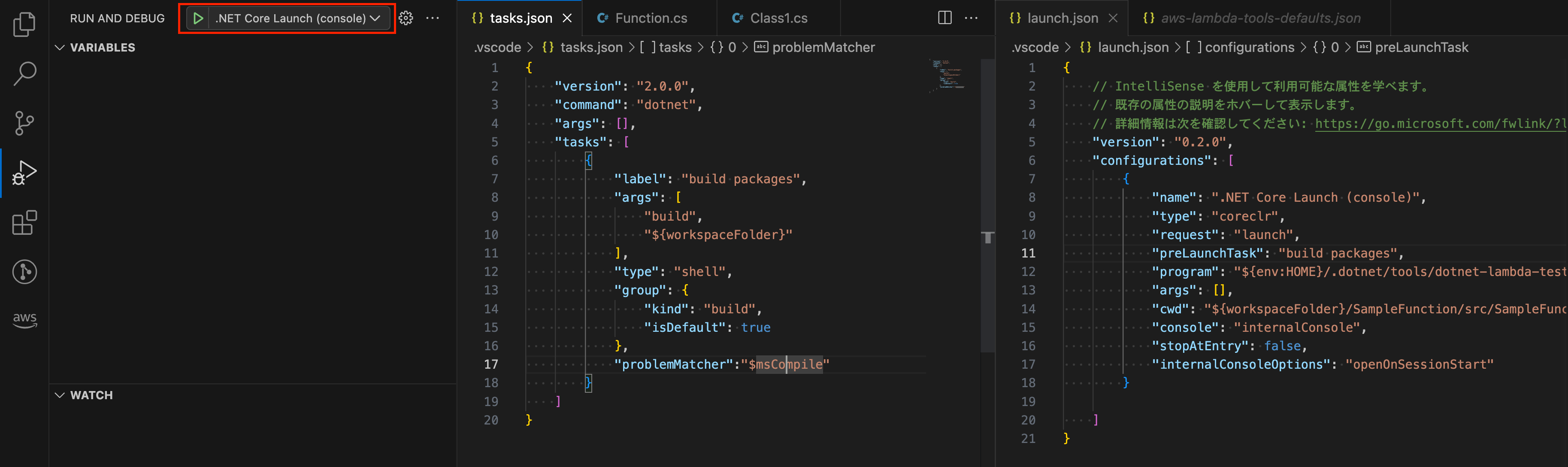Open debug view extra actions via ellipsis
The image size is (1568, 467).
[432, 18]
